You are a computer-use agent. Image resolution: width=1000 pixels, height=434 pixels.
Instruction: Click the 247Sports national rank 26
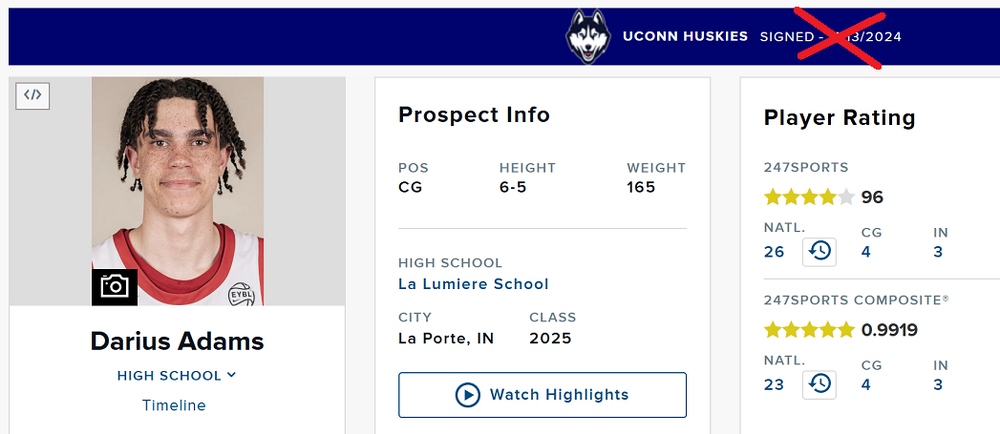[x=774, y=251]
